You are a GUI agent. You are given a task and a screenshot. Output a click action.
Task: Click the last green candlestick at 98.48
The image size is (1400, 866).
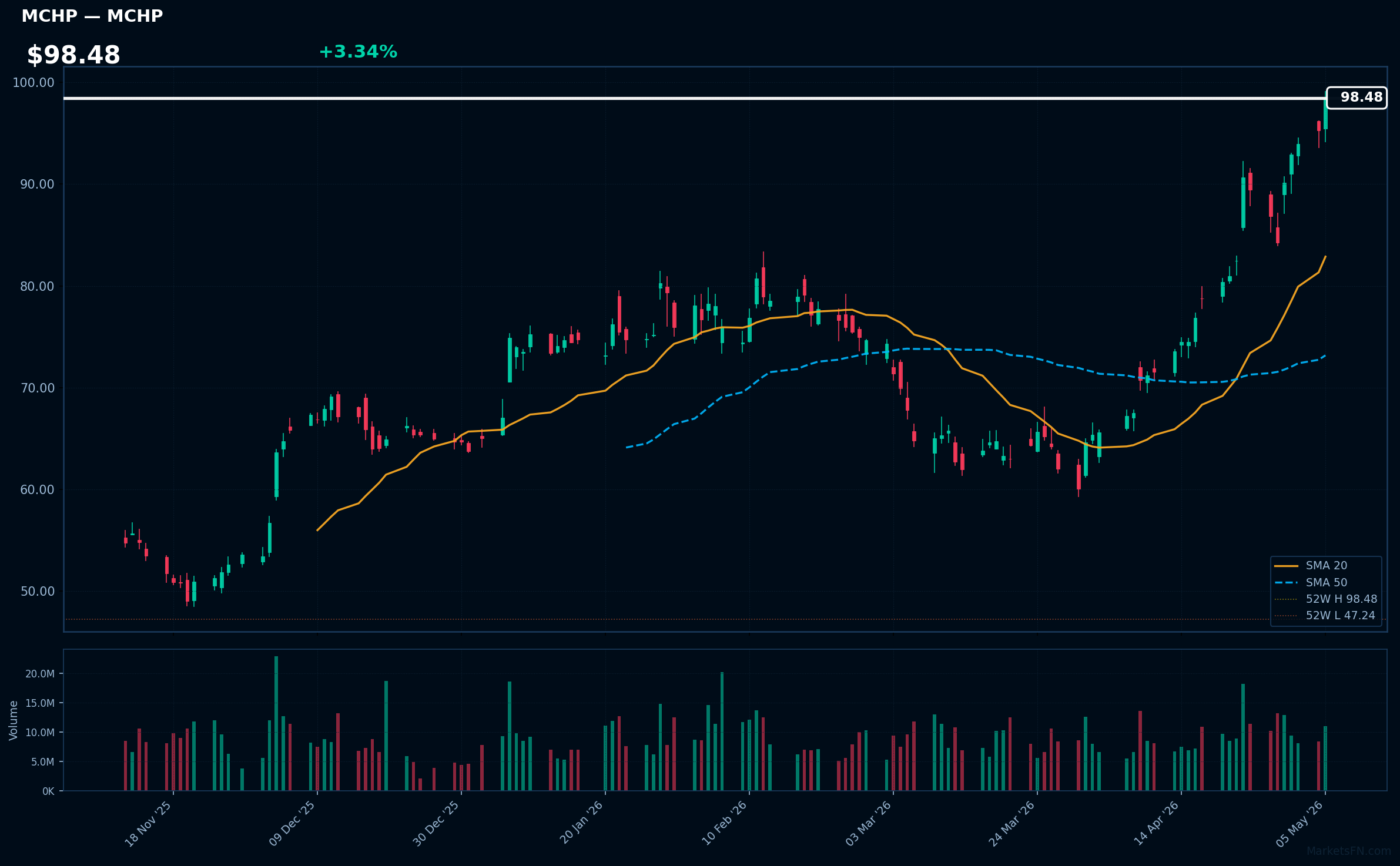tap(1325, 114)
